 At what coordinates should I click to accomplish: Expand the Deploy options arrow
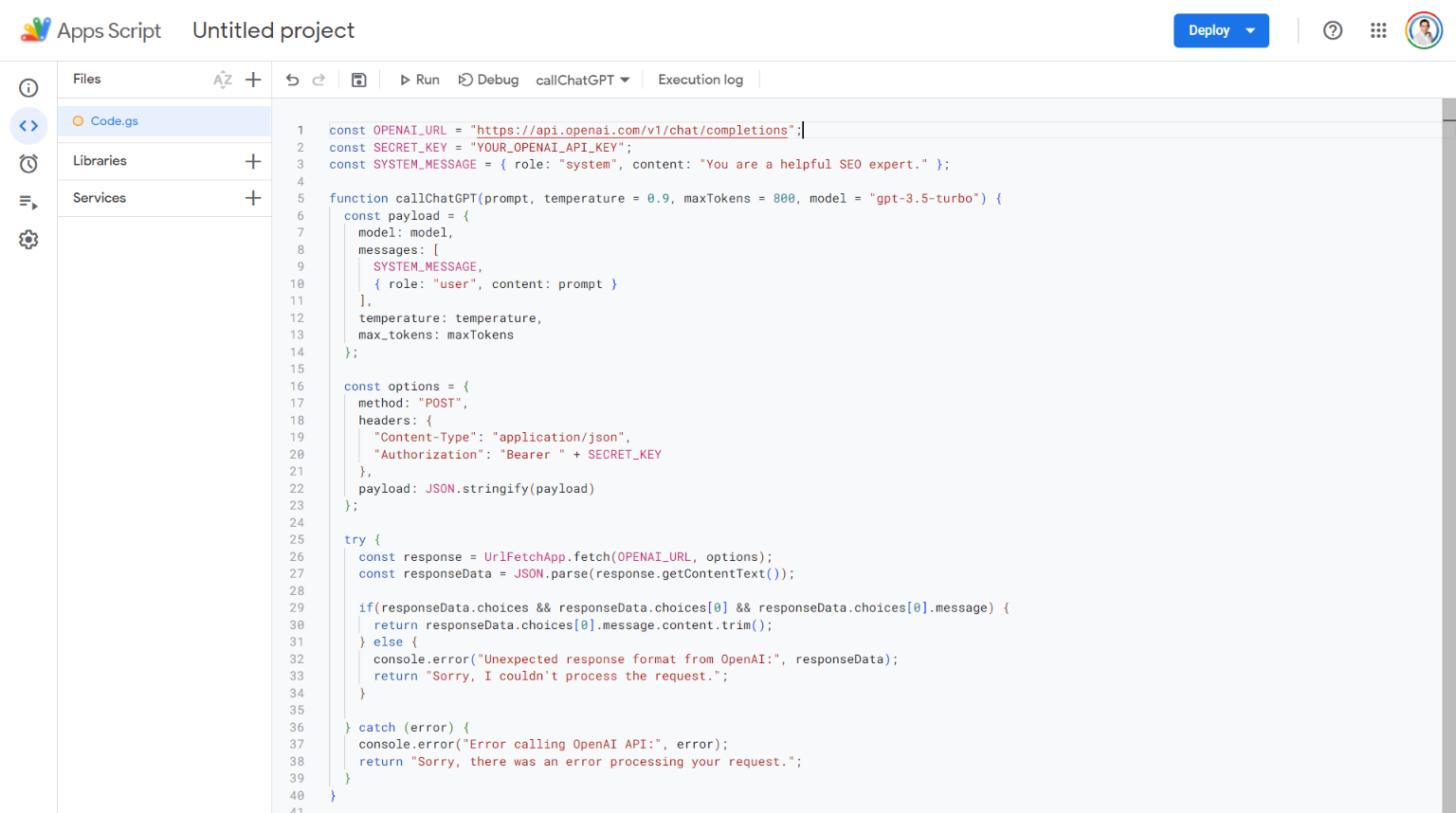click(x=1250, y=29)
